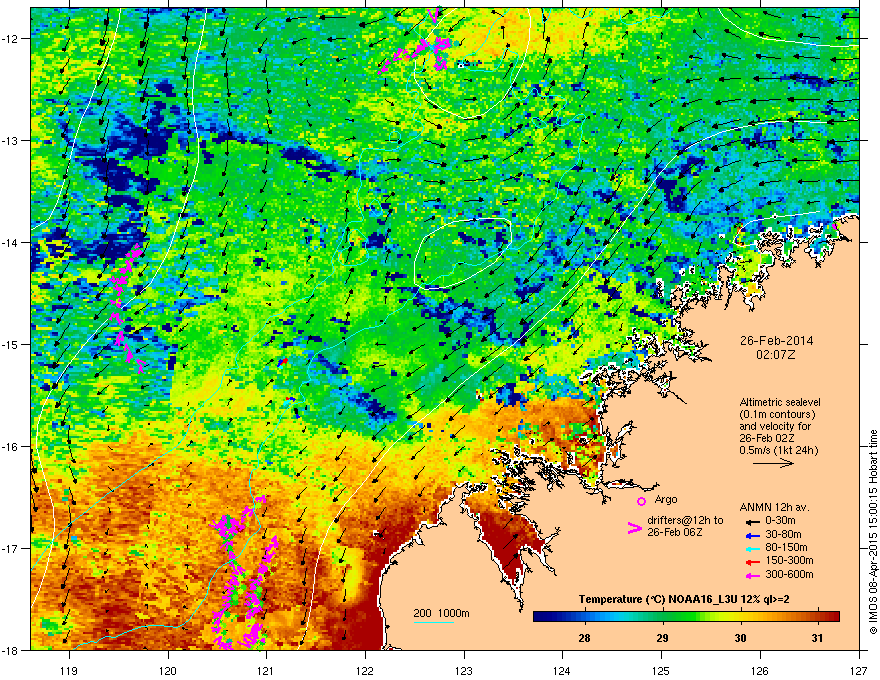Click latitude axis label -13
Image resolution: width=880 pixels, height=680 pixels.
[11, 141]
